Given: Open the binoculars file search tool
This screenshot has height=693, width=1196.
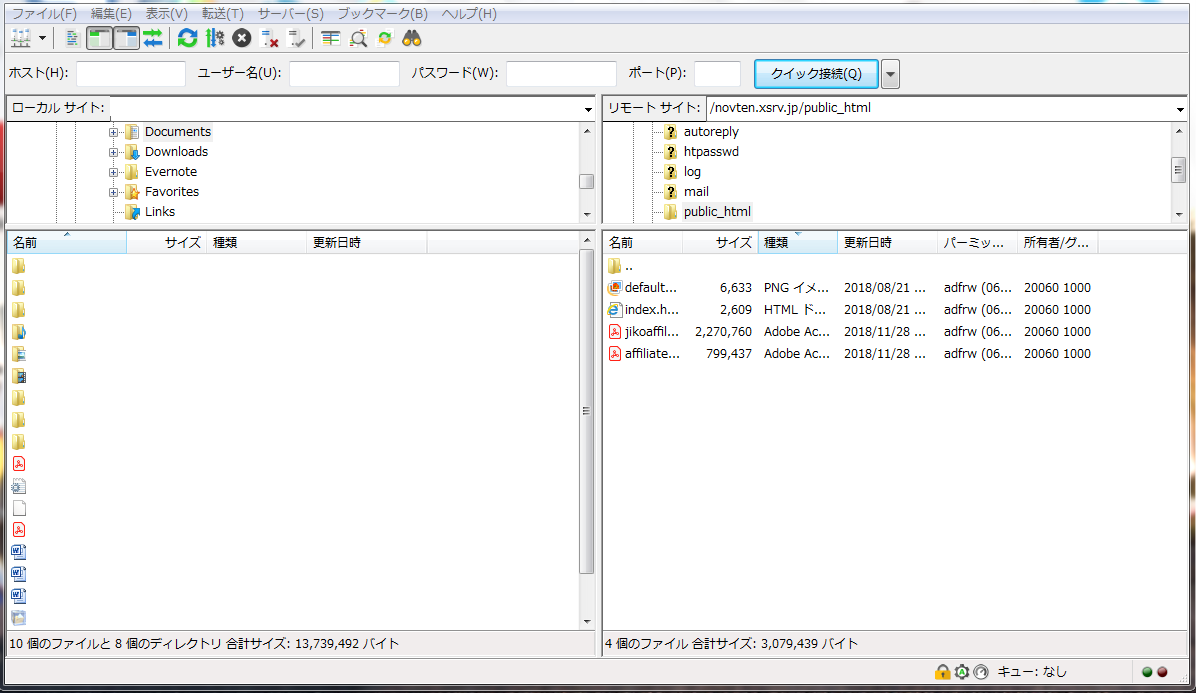Looking at the screenshot, I should pos(412,39).
